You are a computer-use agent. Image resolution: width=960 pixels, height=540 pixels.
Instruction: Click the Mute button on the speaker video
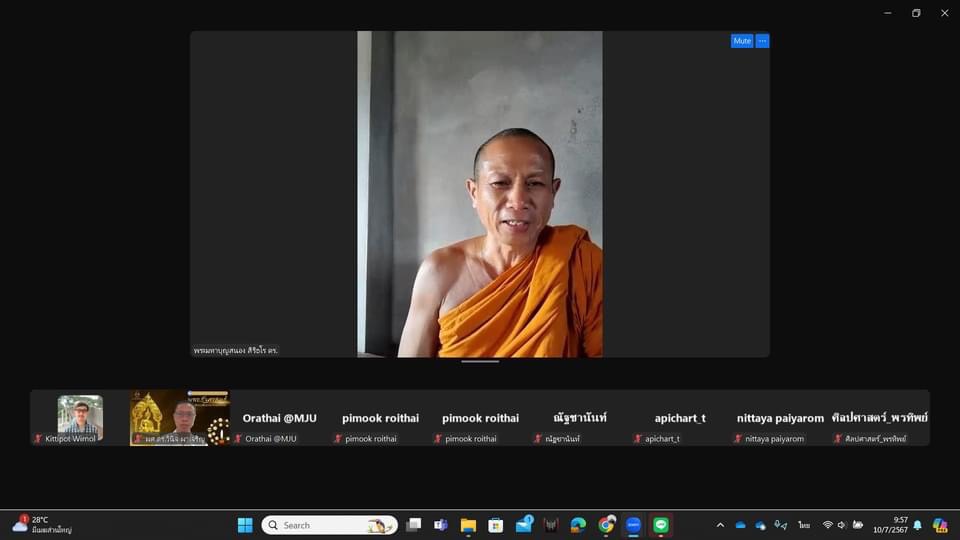pyautogui.click(x=741, y=41)
